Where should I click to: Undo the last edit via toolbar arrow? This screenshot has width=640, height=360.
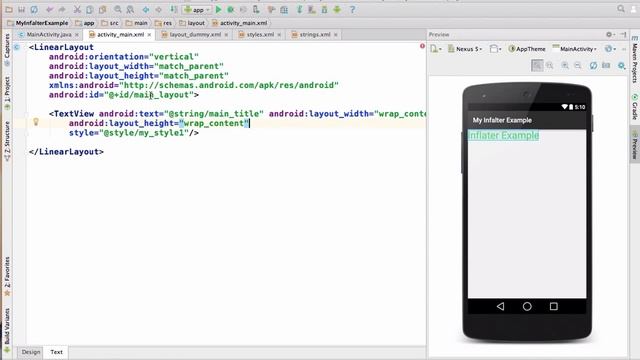coord(49,9)
